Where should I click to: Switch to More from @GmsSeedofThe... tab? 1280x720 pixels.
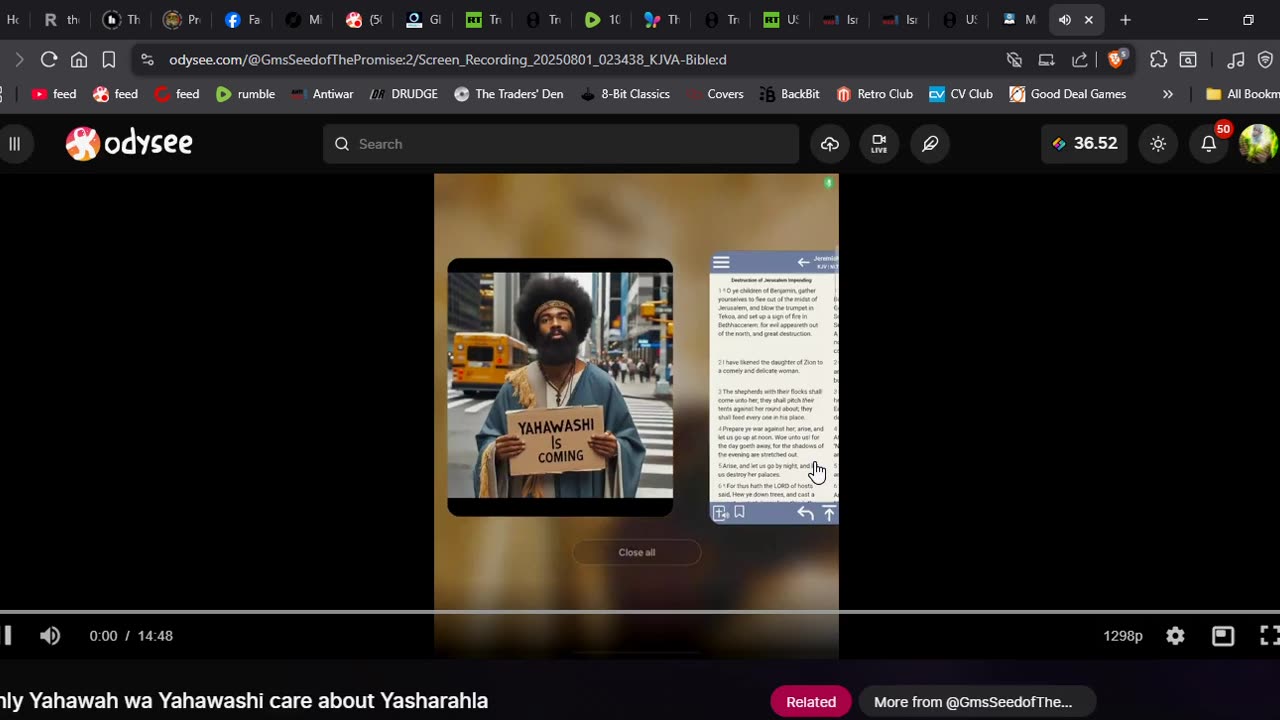point(972,702)
